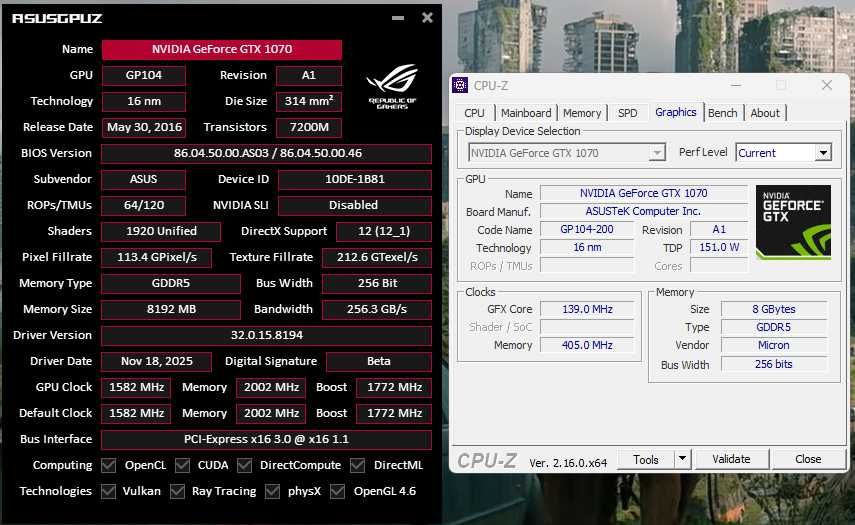The height and width of the screenshot is (525, 855).
Task: Click the GP104 GPU value
Action: click(x=144, y=75)
